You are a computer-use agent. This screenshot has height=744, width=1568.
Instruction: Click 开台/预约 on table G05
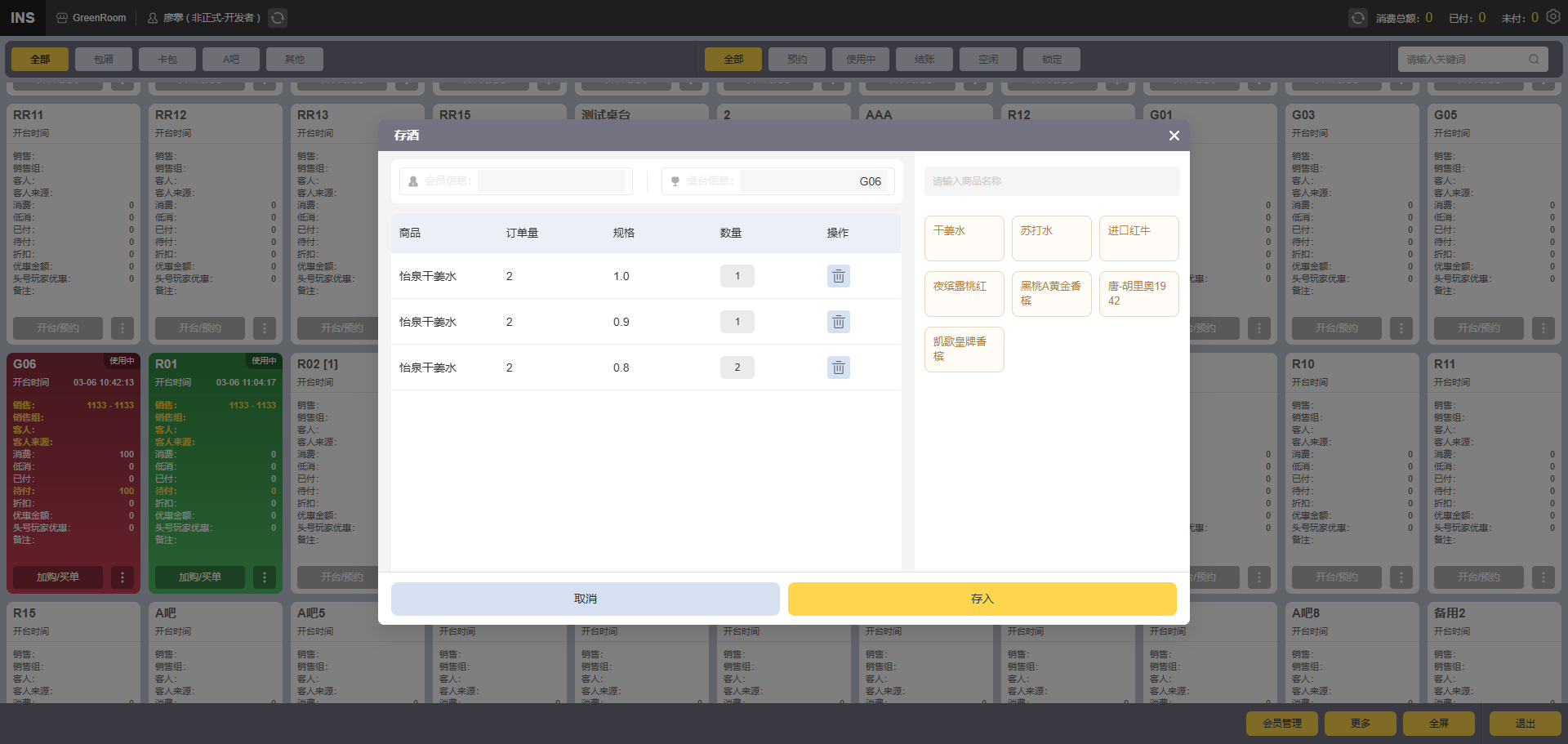click(x=1479, y=328)
